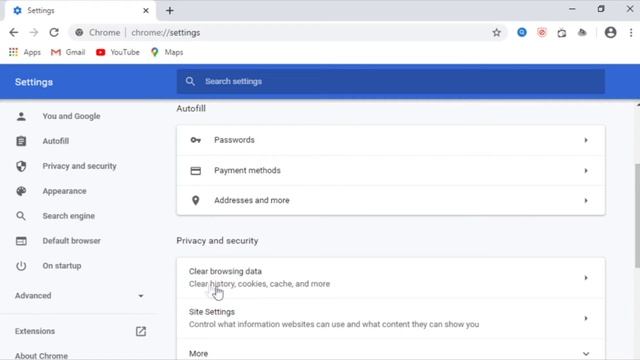640x360 pixels.
Task: Go back with the browser back arrow
Action: pyautogui.click(x=13, y=33)
